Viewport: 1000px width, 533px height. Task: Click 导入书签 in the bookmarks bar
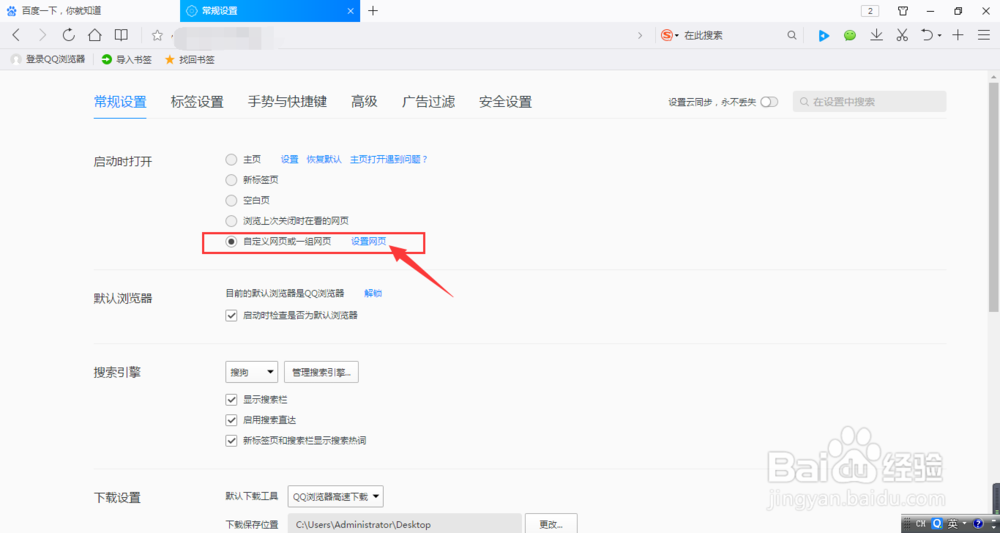point(127,59)
